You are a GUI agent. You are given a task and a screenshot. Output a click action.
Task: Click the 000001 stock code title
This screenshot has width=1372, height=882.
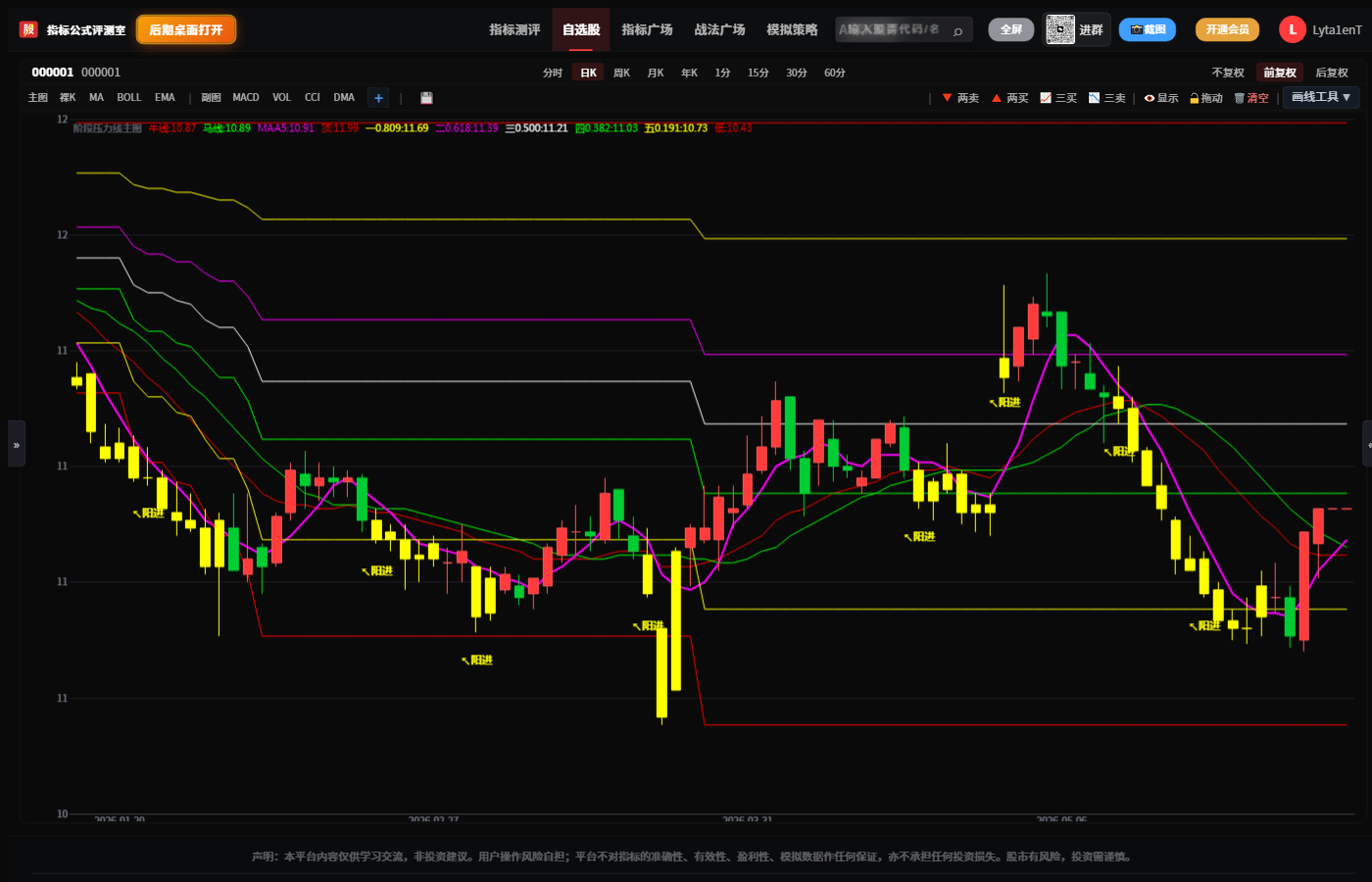point(53,73)
